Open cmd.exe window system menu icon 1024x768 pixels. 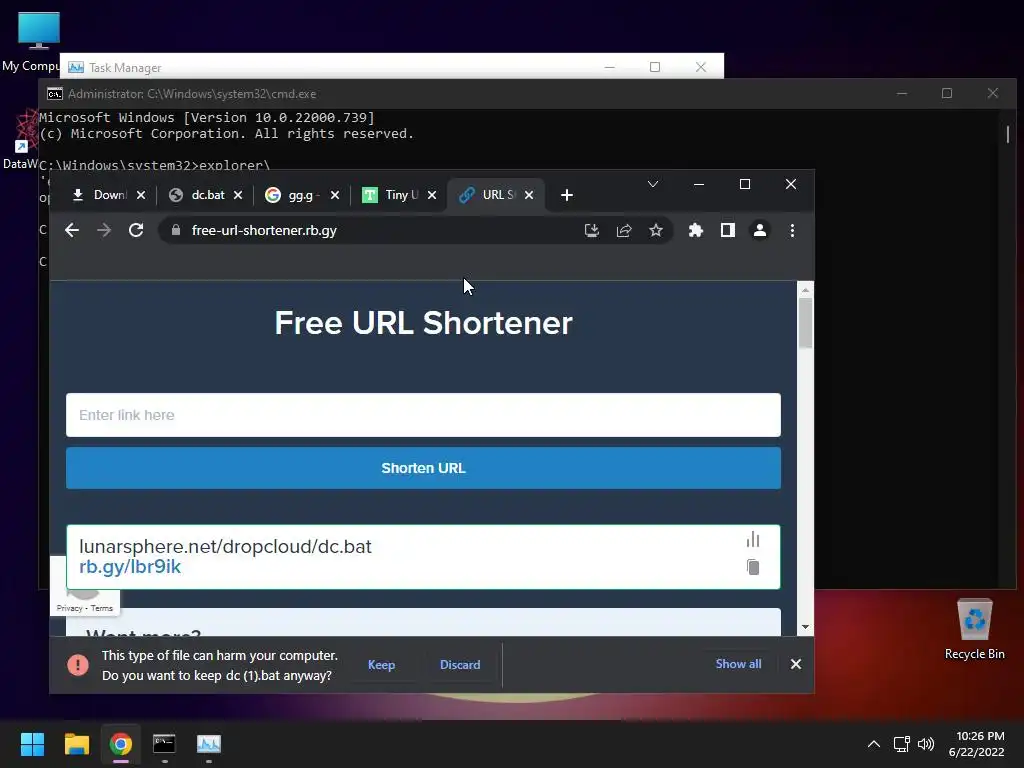coord(55,94)
